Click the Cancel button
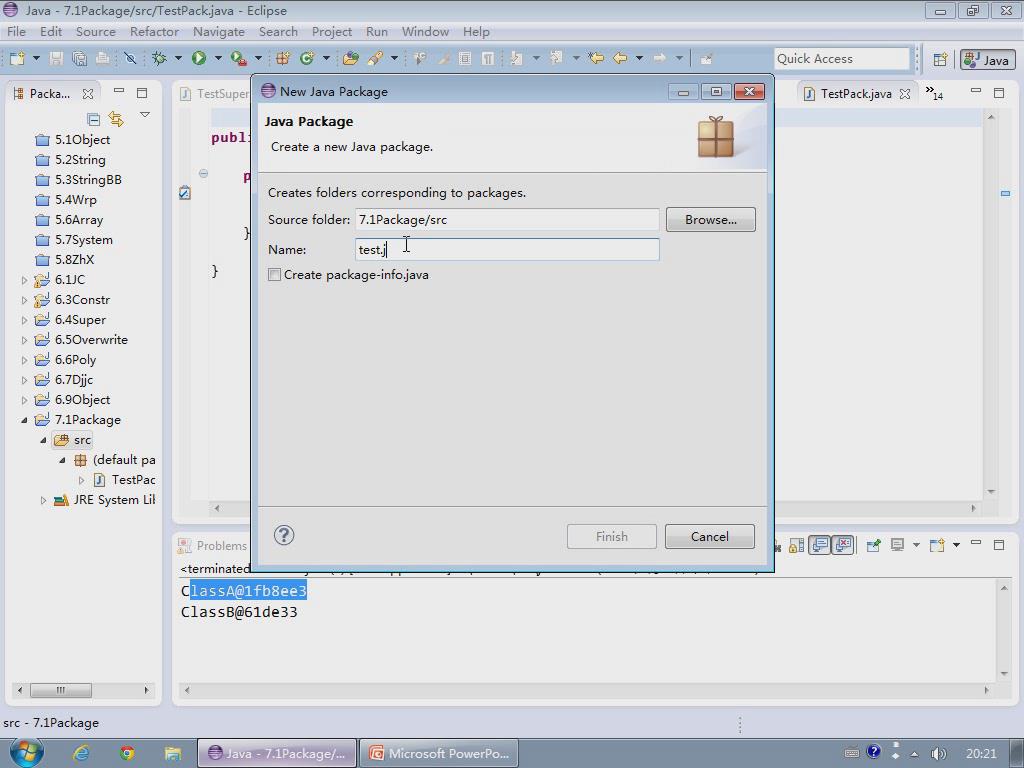The width and height of the screenshot is (1024, 768). point(710,536)
